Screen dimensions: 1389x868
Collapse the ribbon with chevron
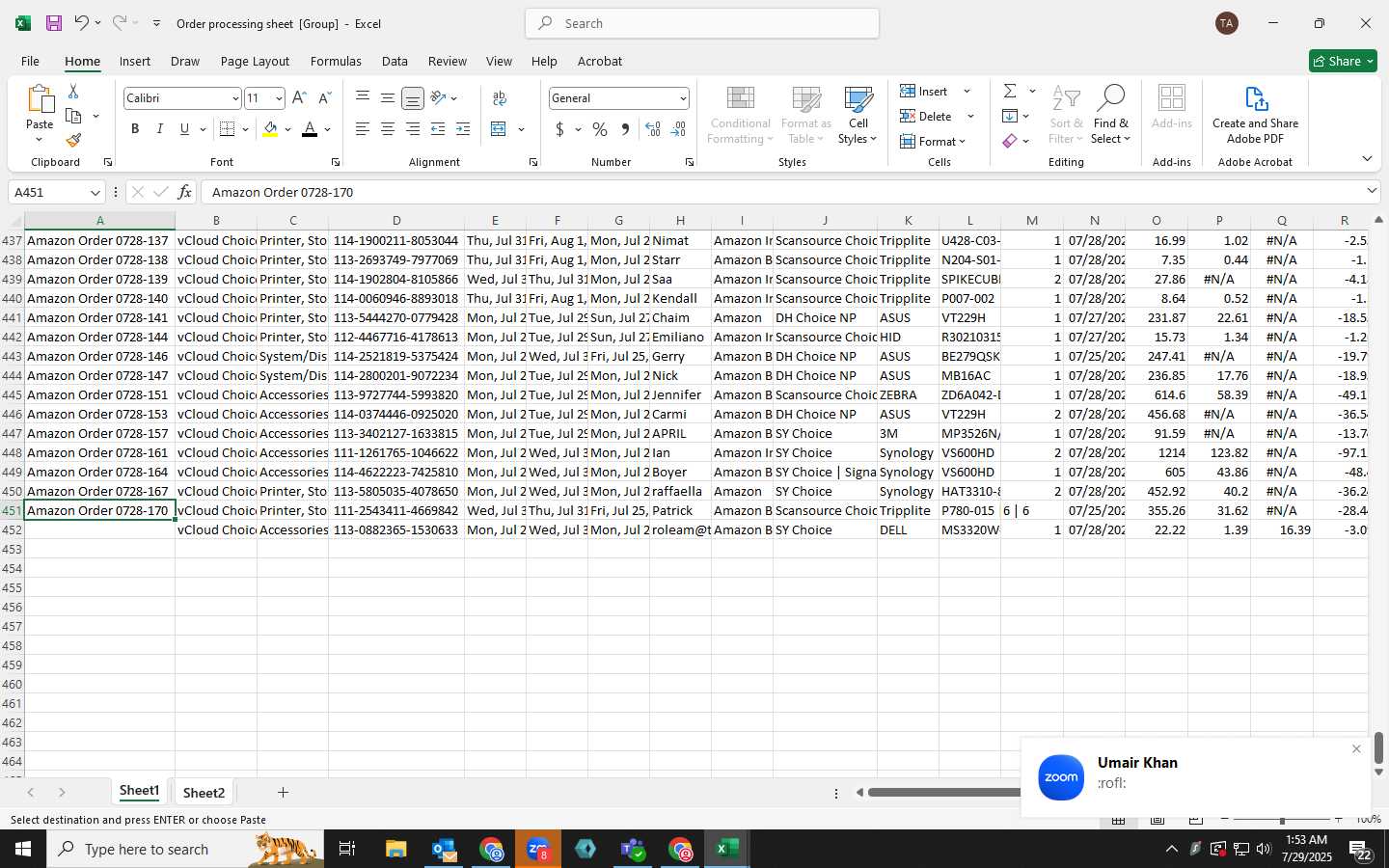point(1367,159)
